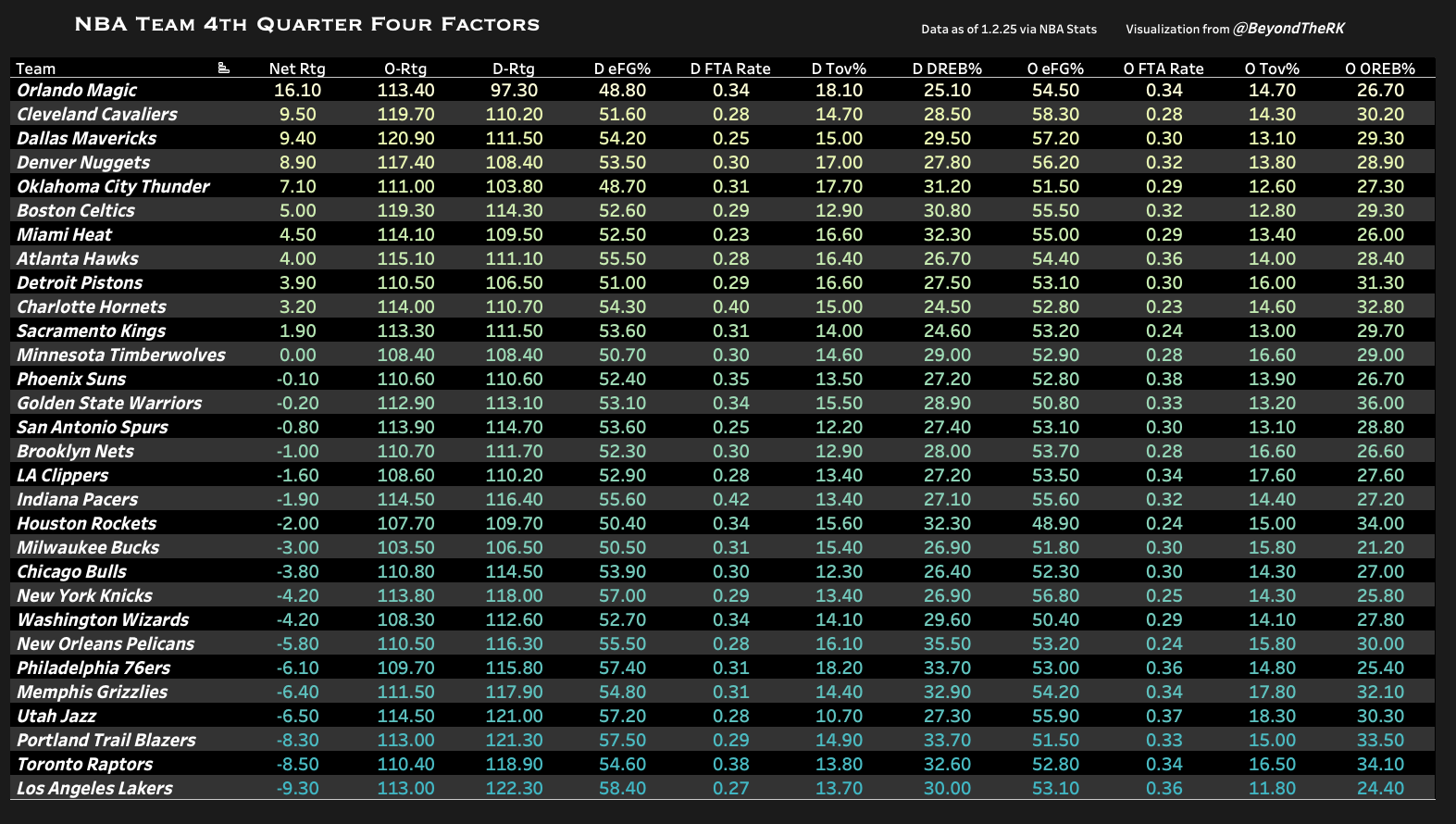The height and width of the screenshot is (824, 1456).
Task: Select the Cleveland Cavaliers row label
Action: [97, 114]
